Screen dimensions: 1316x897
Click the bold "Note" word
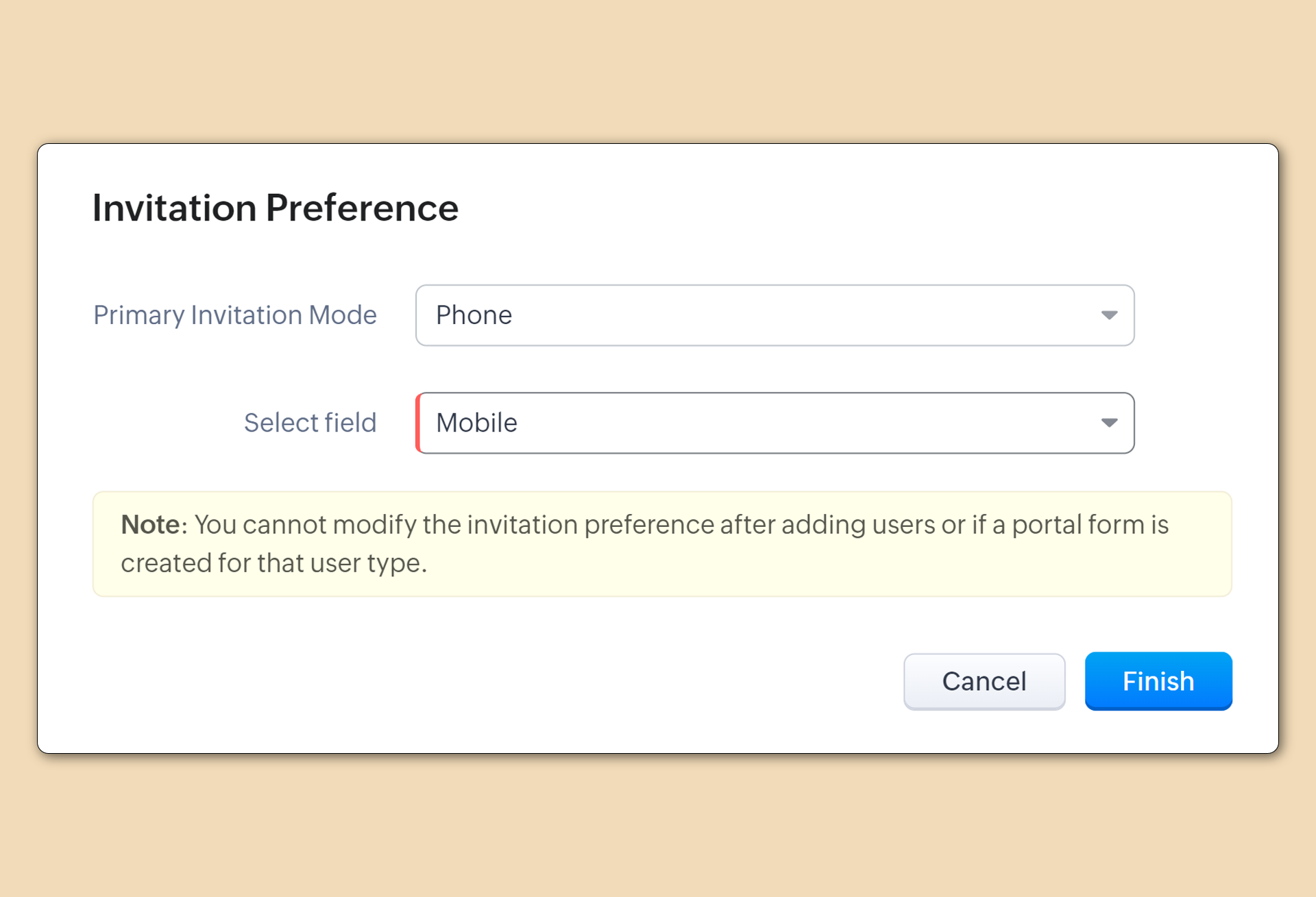150,525
